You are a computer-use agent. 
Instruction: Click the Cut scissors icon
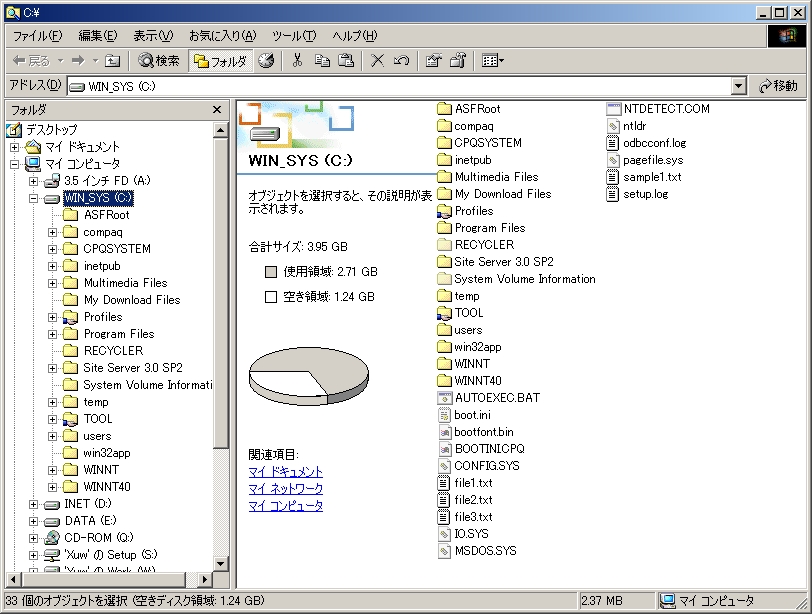pyautogui.click(x=297, y=61)
